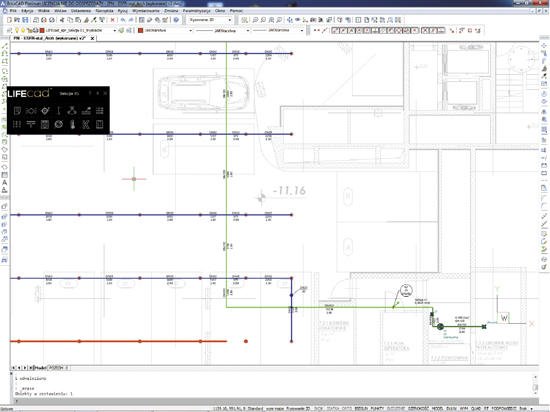Click the Standard text style field in status bar
This screenshot has width=550, height=412.
pos(255,408)
